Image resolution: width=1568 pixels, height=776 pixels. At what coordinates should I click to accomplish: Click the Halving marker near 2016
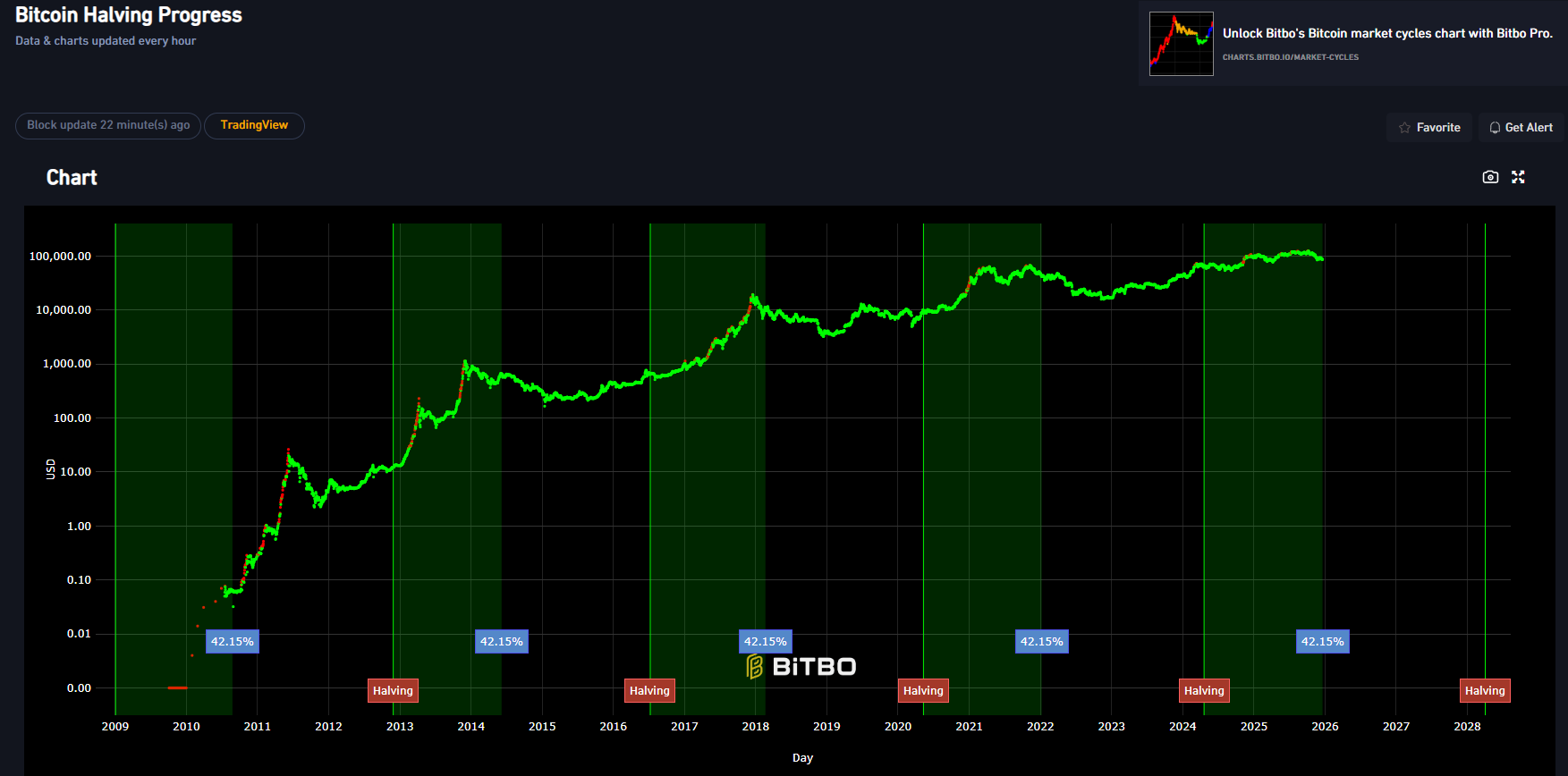(x=649, y=690)
